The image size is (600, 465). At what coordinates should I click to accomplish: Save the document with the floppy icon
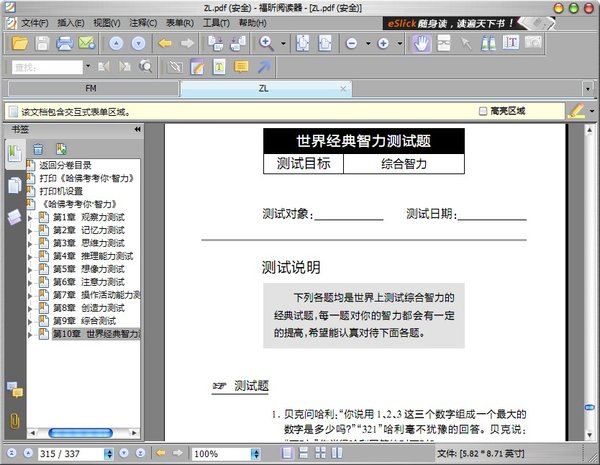[42, 43]
